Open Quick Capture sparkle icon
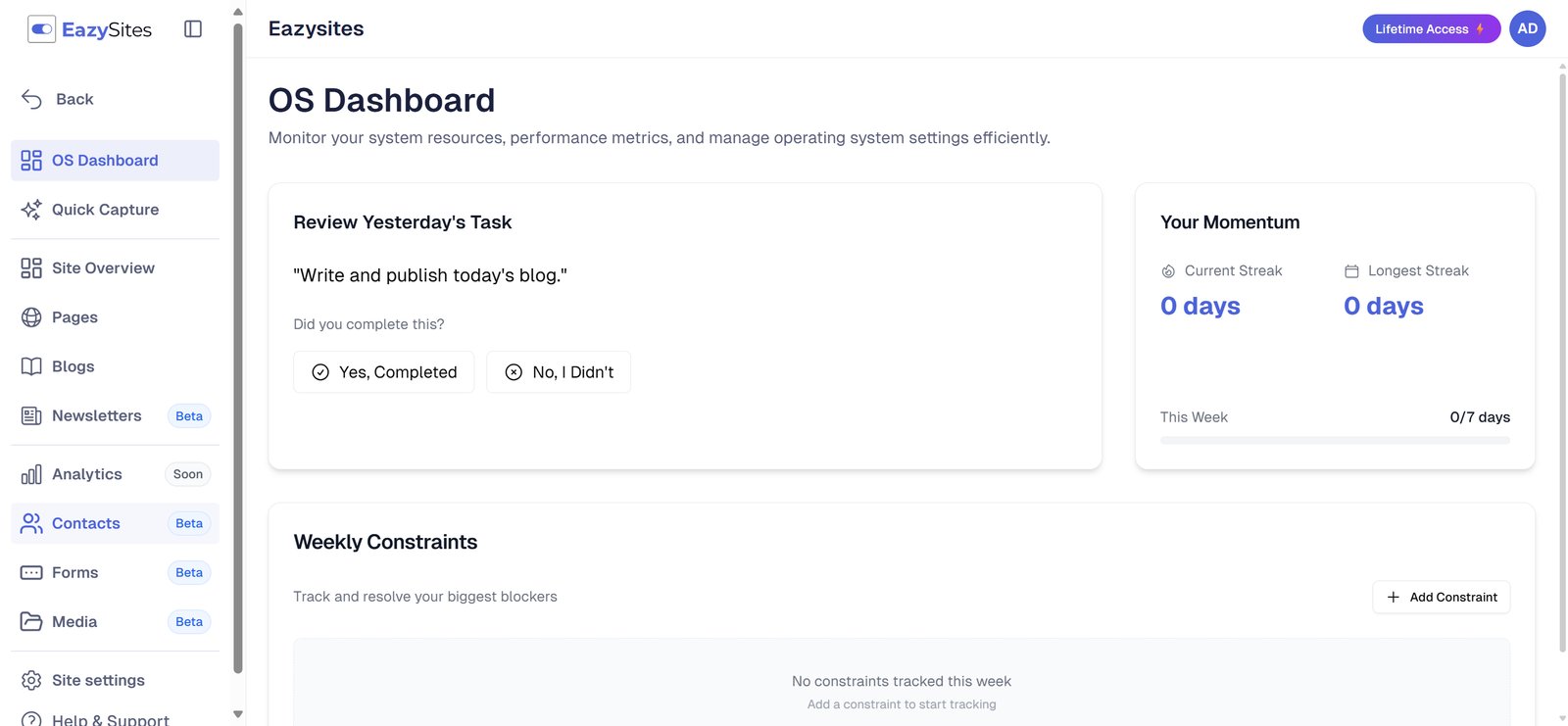The image size is (1568, 726). point(31,210)
